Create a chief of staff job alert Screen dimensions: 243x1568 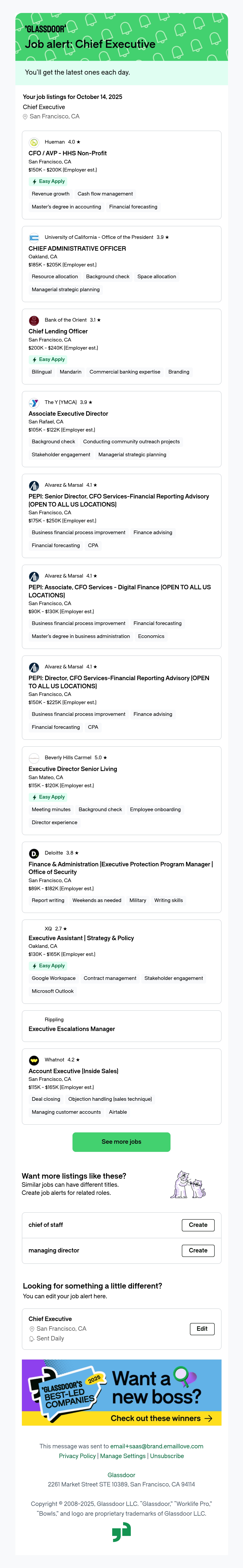pyautogui.click(x=198, y=1225)
